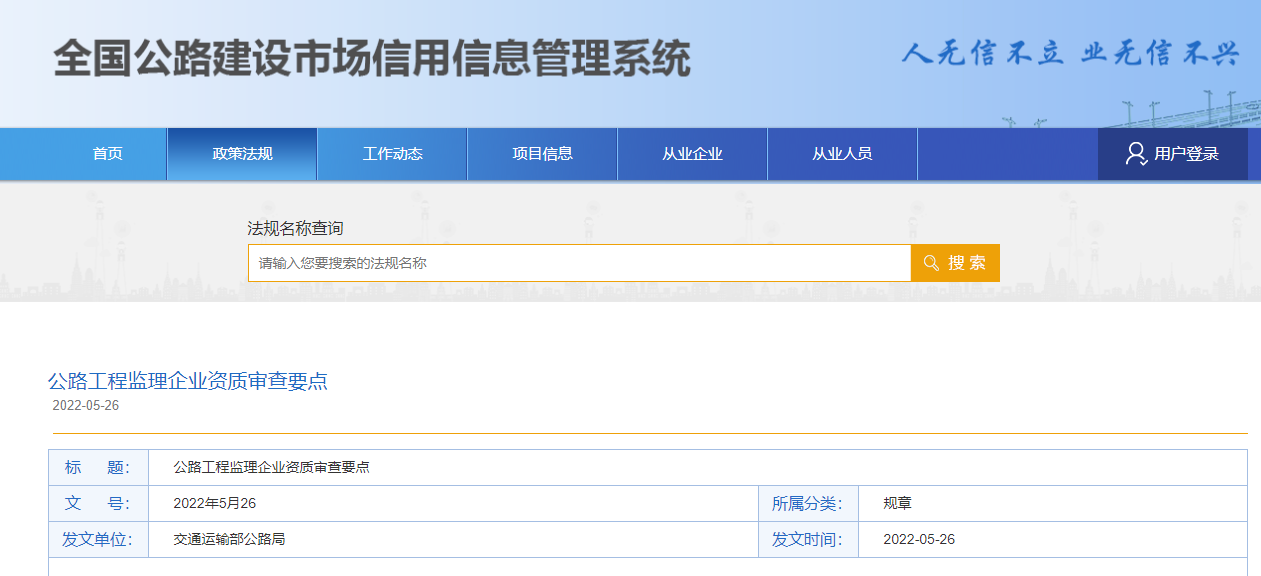Viewport: 1261px width, 576px height.
Task: Navigate to the 从业人员 section
Action: [x=842, y=154]
